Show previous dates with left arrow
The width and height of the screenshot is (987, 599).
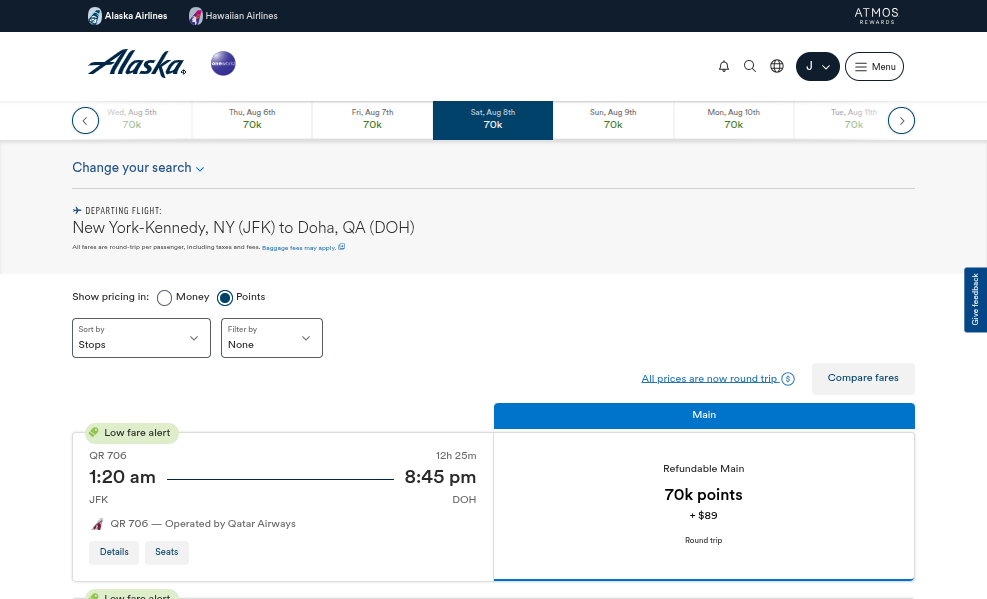pos(86,121)
